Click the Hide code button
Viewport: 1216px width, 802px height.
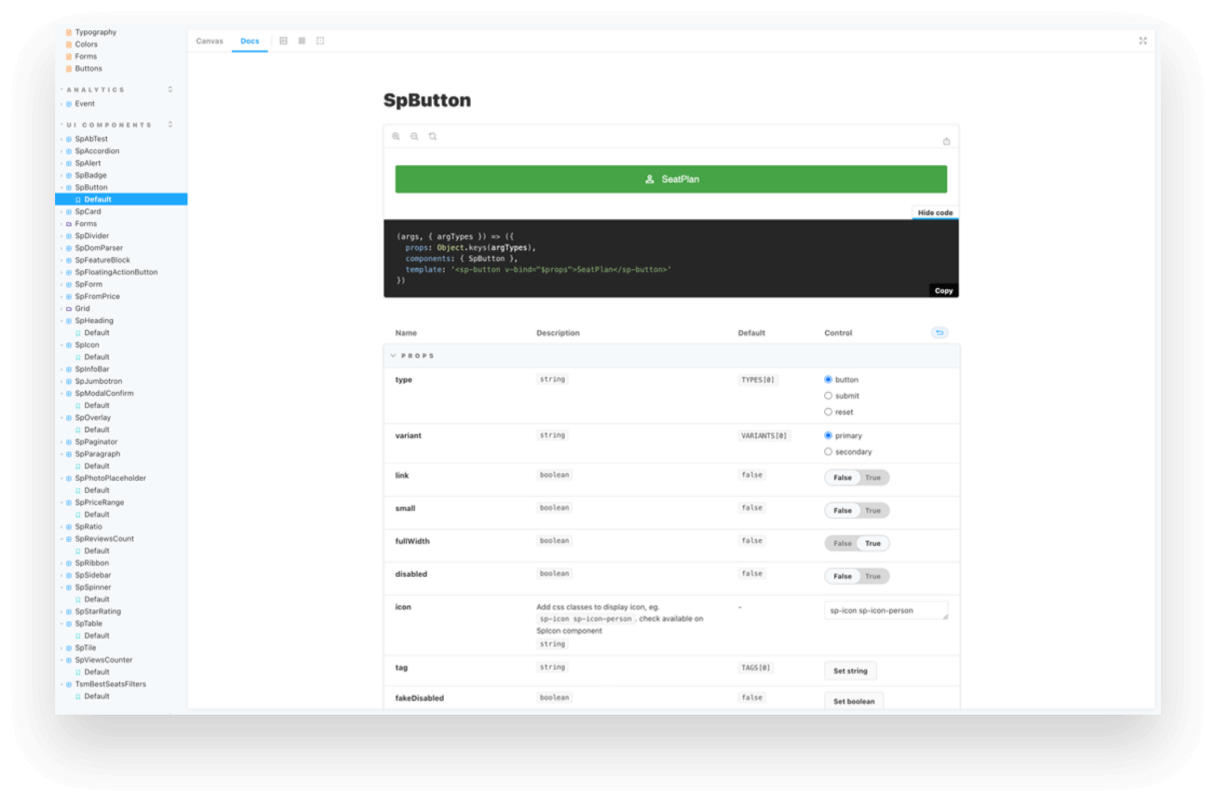pos(934,212)
